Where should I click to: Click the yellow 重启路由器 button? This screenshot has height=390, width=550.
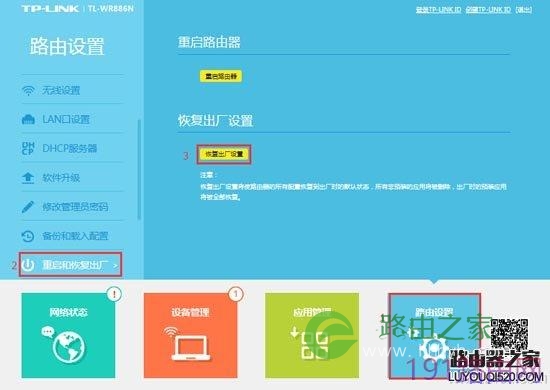pyautogui.click(x=221, y=76)
